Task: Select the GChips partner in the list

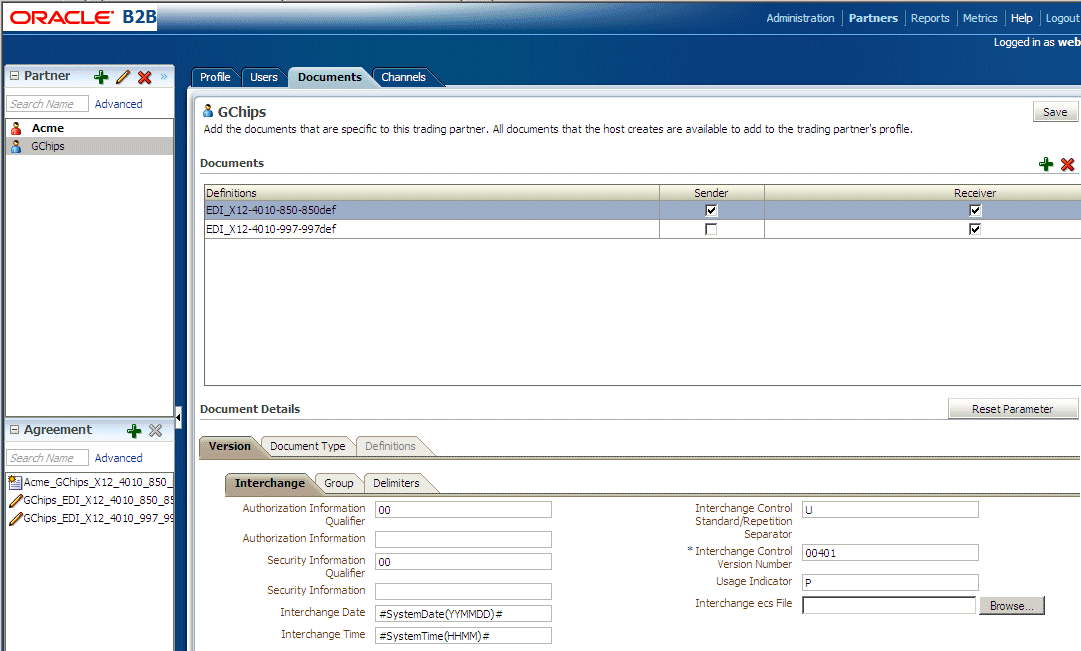Action: 90,146
